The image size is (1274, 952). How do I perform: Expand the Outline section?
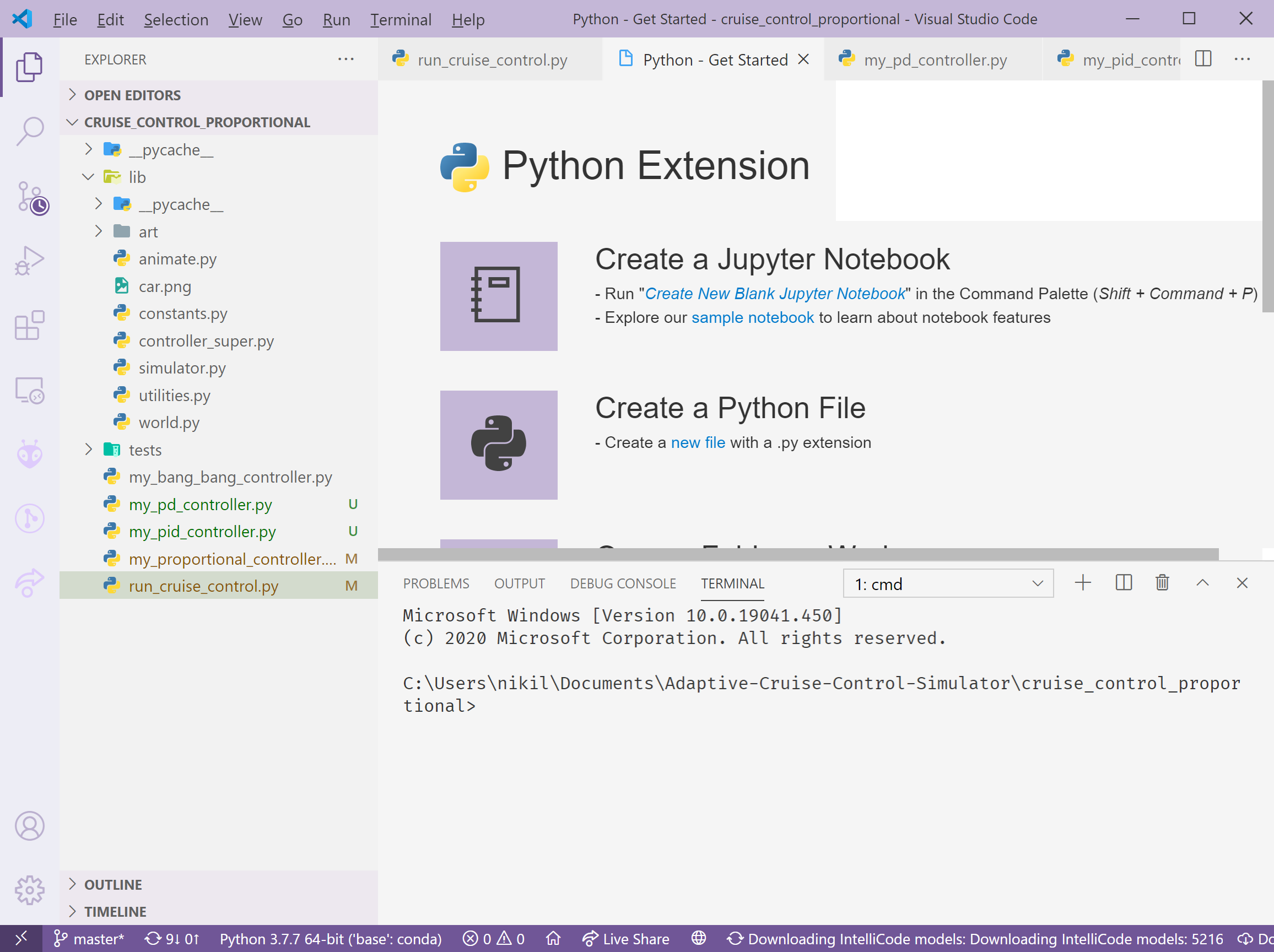[219, 885]
